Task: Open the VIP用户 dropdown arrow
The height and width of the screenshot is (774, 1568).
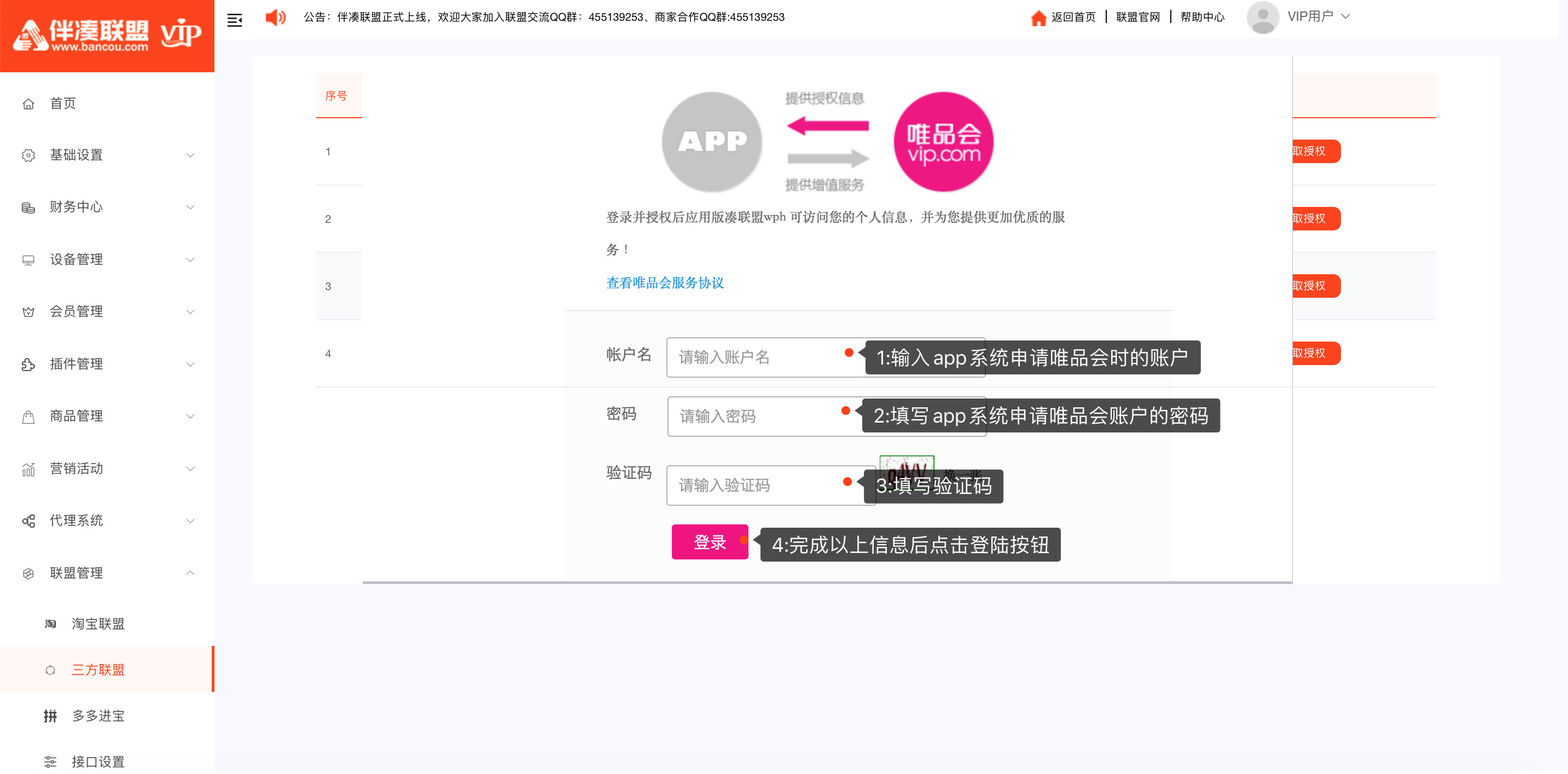Action: coord(1346,16)
